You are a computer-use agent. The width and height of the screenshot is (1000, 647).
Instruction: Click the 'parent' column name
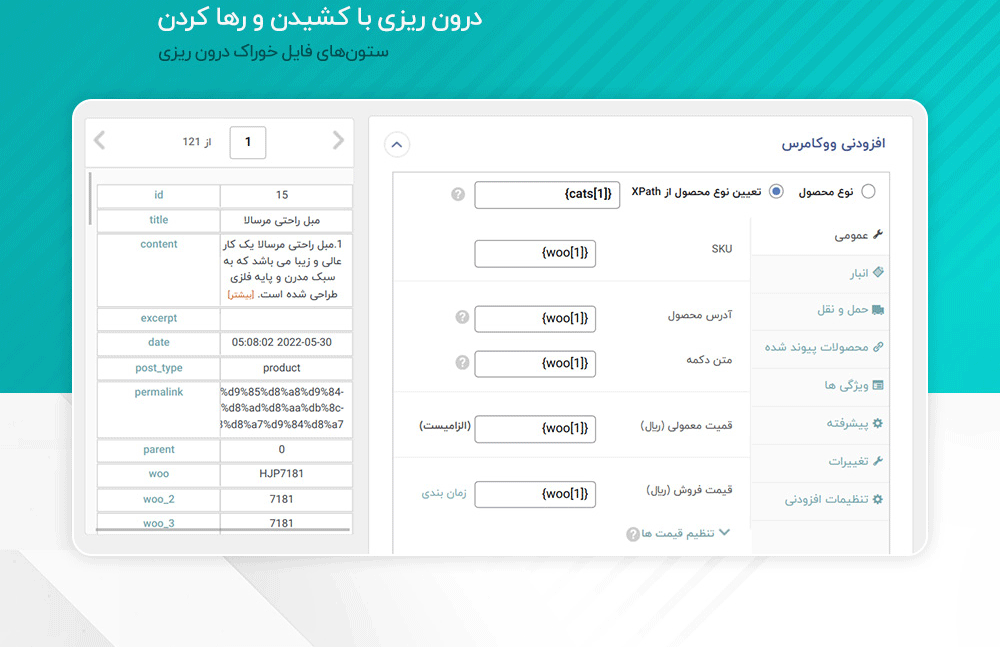[159, 450]
